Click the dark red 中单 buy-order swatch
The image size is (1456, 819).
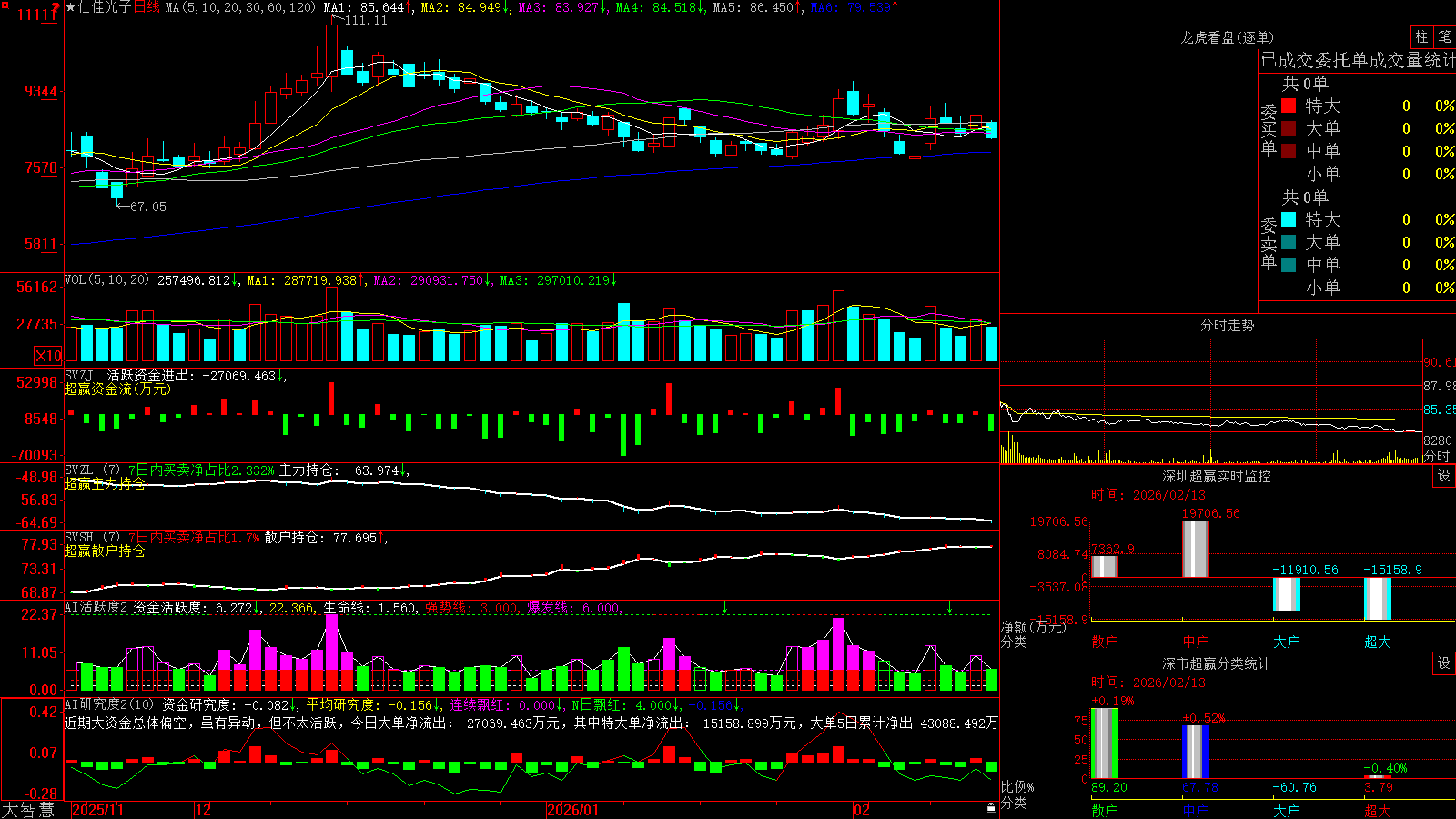click(1289, 151)
